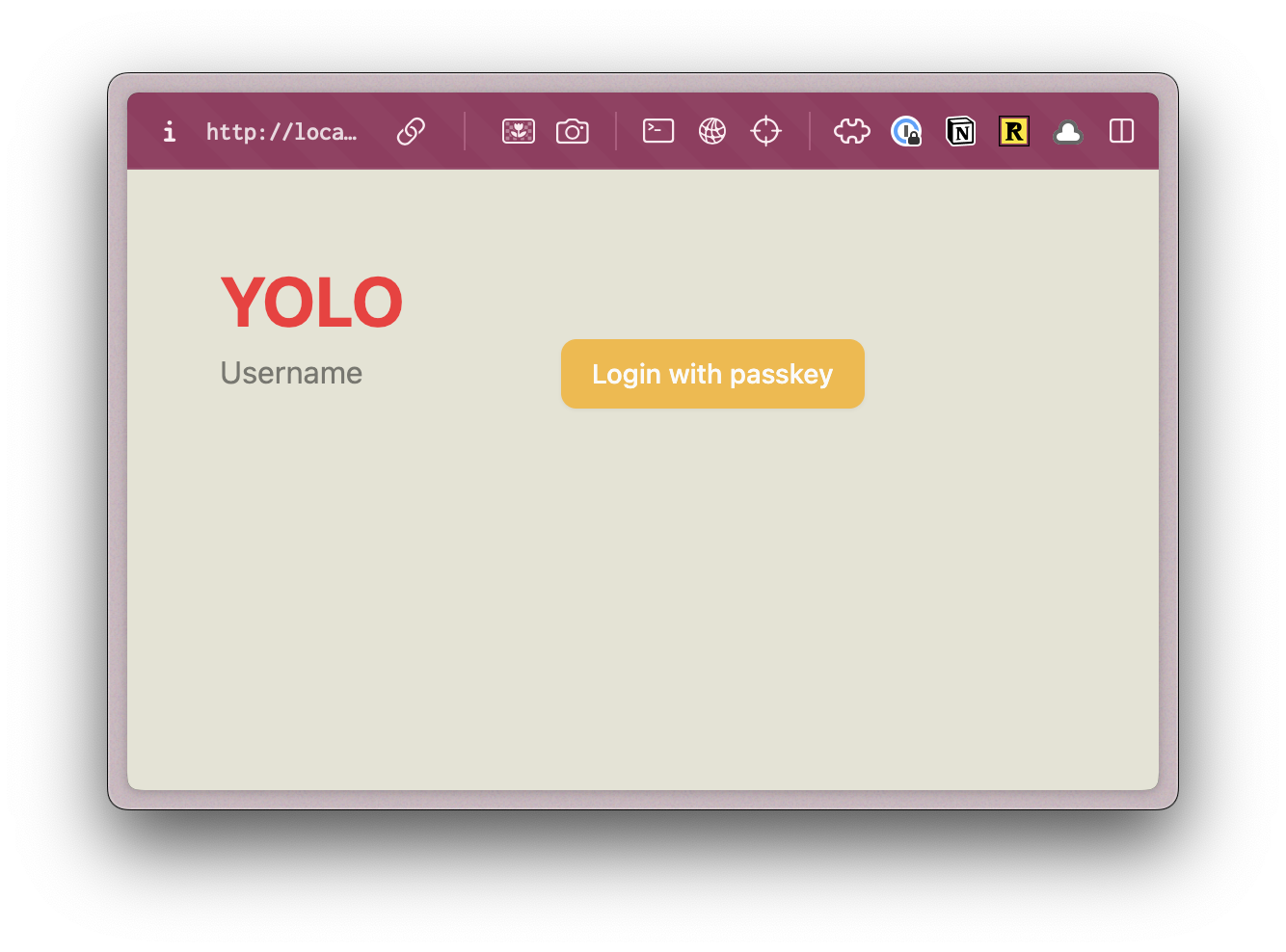Click the cloud icon in the toolbar

1067,131
